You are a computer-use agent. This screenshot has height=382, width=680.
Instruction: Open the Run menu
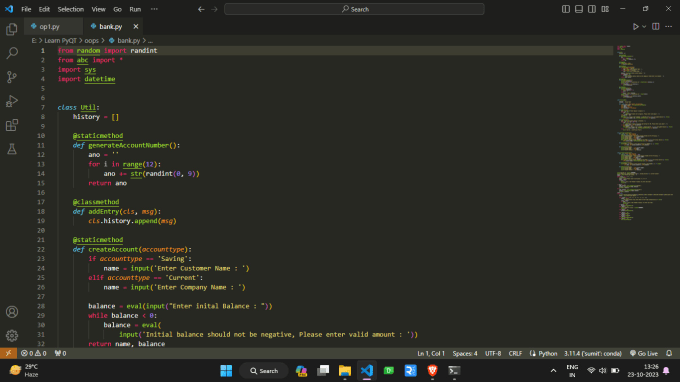pos(135,9)
